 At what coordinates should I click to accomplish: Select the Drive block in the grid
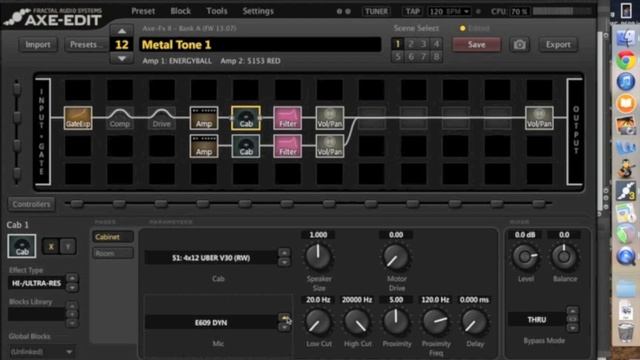tap(162, 118)
